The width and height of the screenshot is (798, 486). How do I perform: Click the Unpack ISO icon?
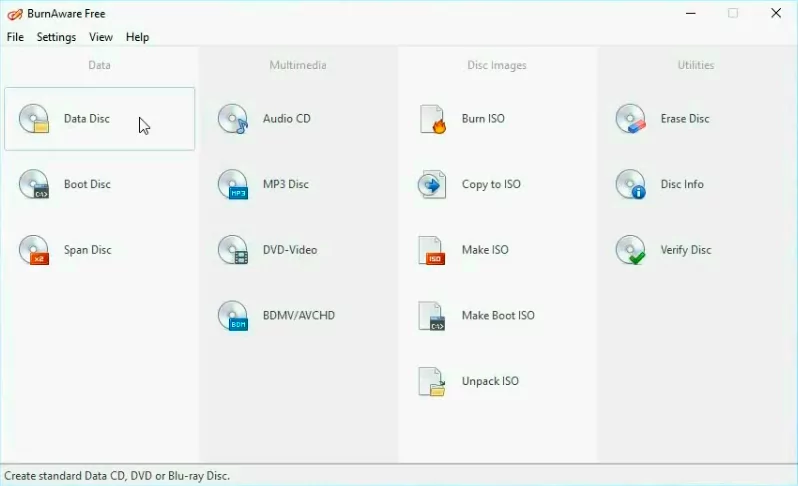click(432, 382)
